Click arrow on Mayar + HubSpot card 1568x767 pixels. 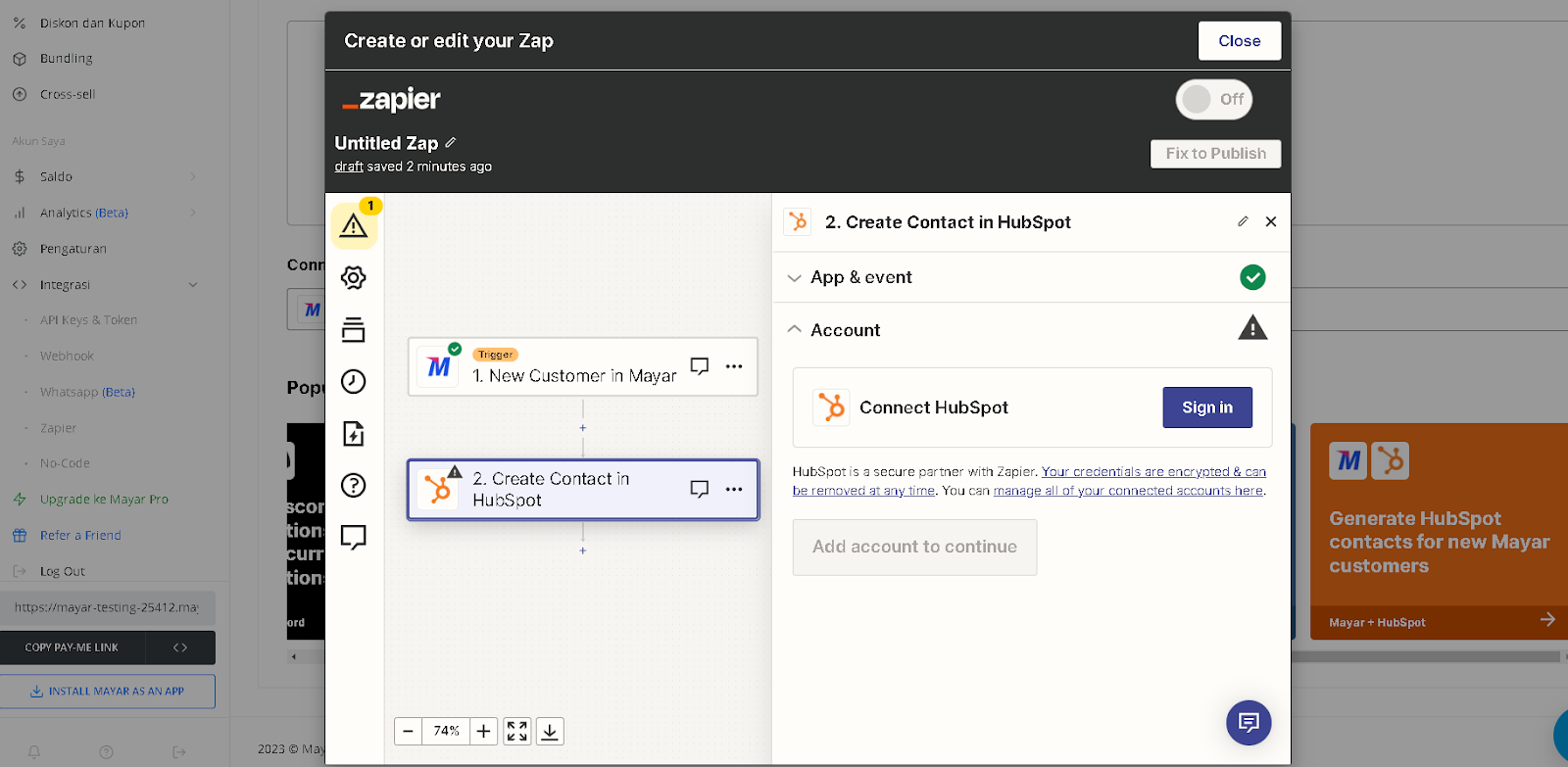click(1547, 620)
